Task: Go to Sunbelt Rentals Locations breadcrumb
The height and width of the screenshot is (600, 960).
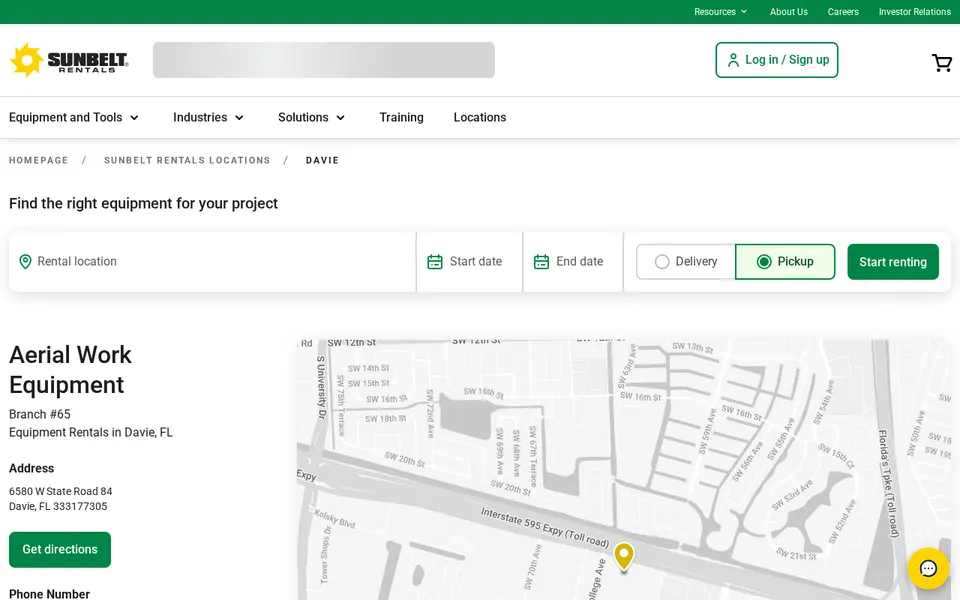Action: tap(187, 160)
